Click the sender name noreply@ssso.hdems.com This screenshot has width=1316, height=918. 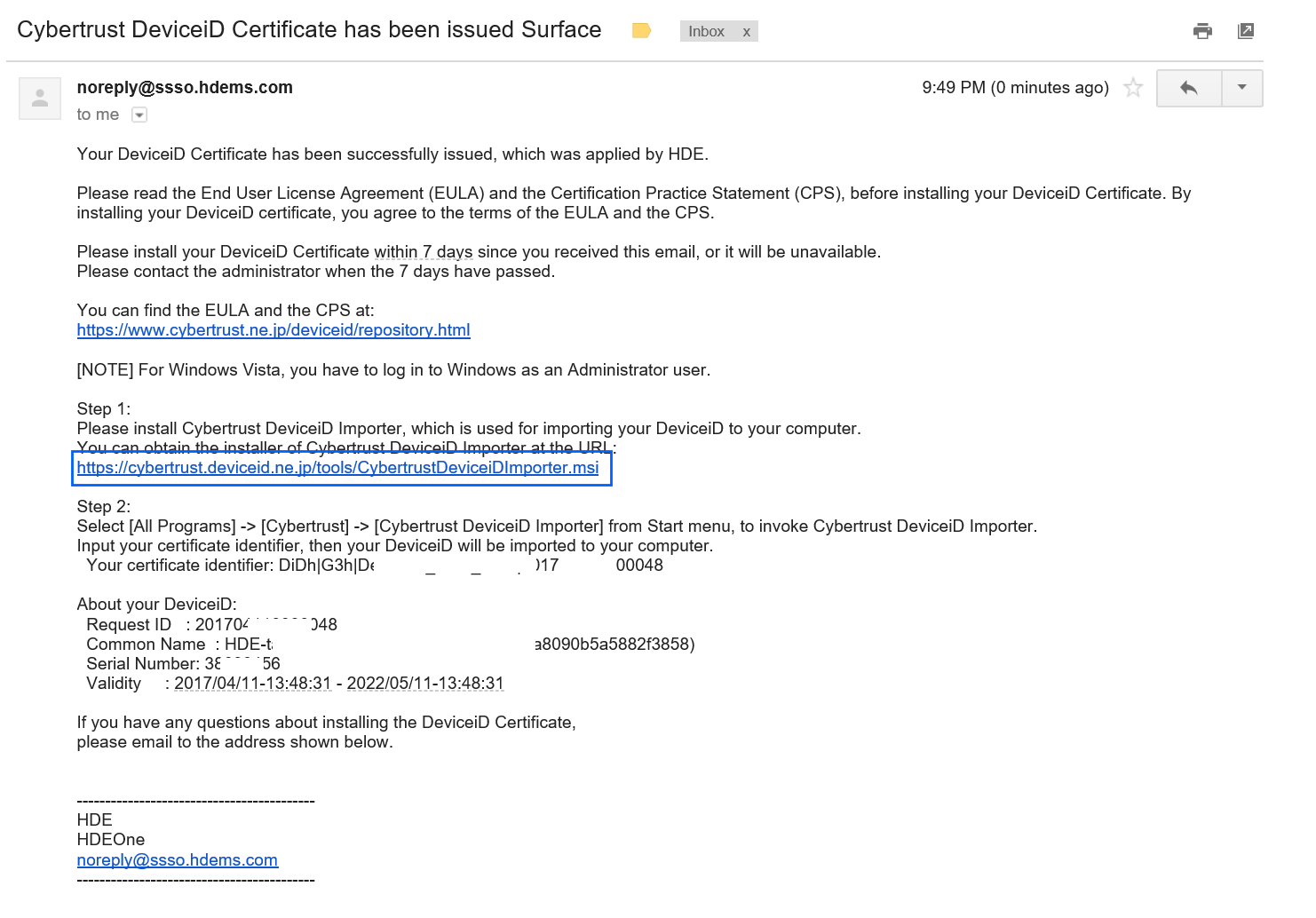[x=185, y=87]
